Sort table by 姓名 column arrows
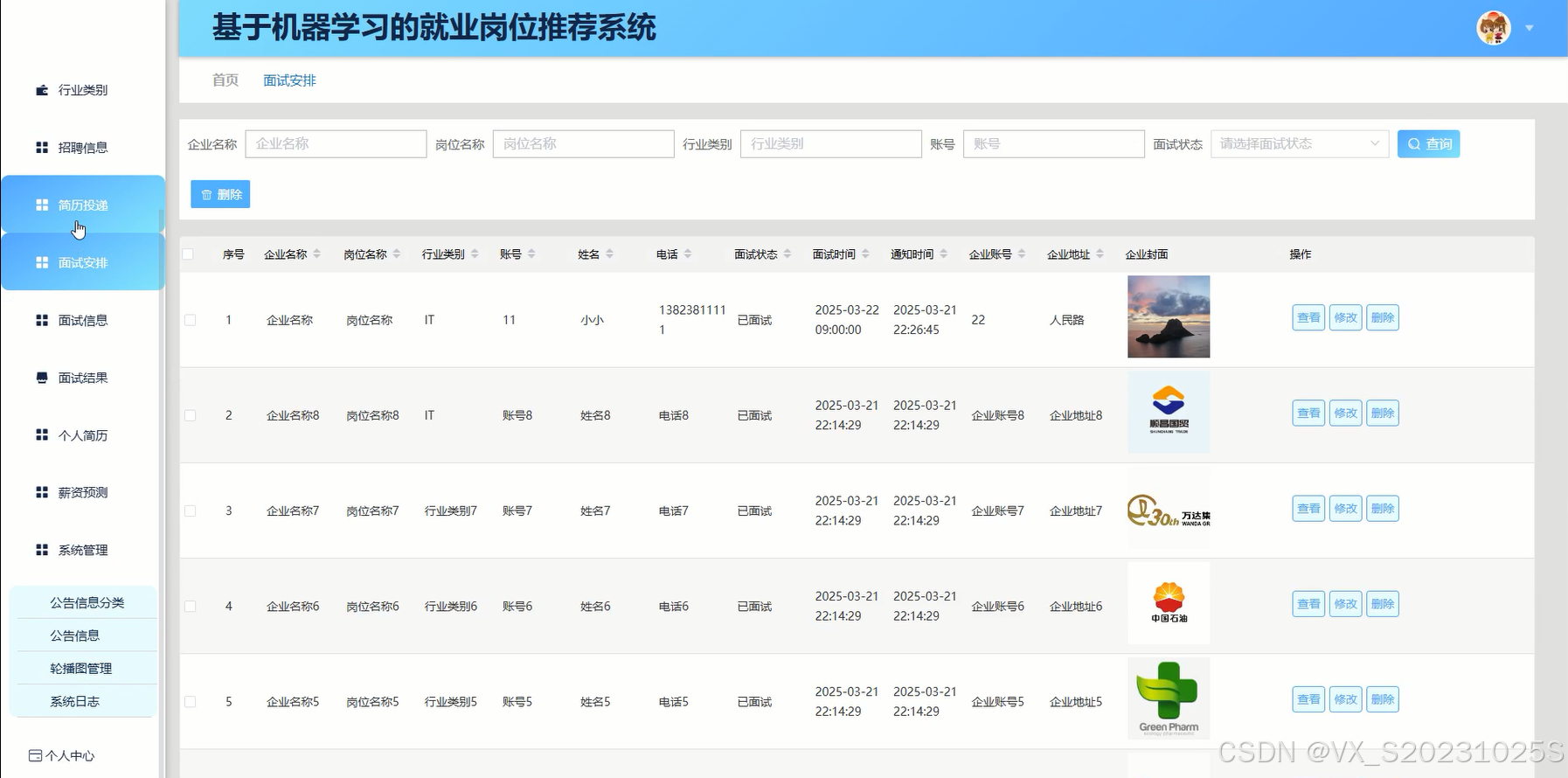The image size is (1568, 778). (609, 254)
